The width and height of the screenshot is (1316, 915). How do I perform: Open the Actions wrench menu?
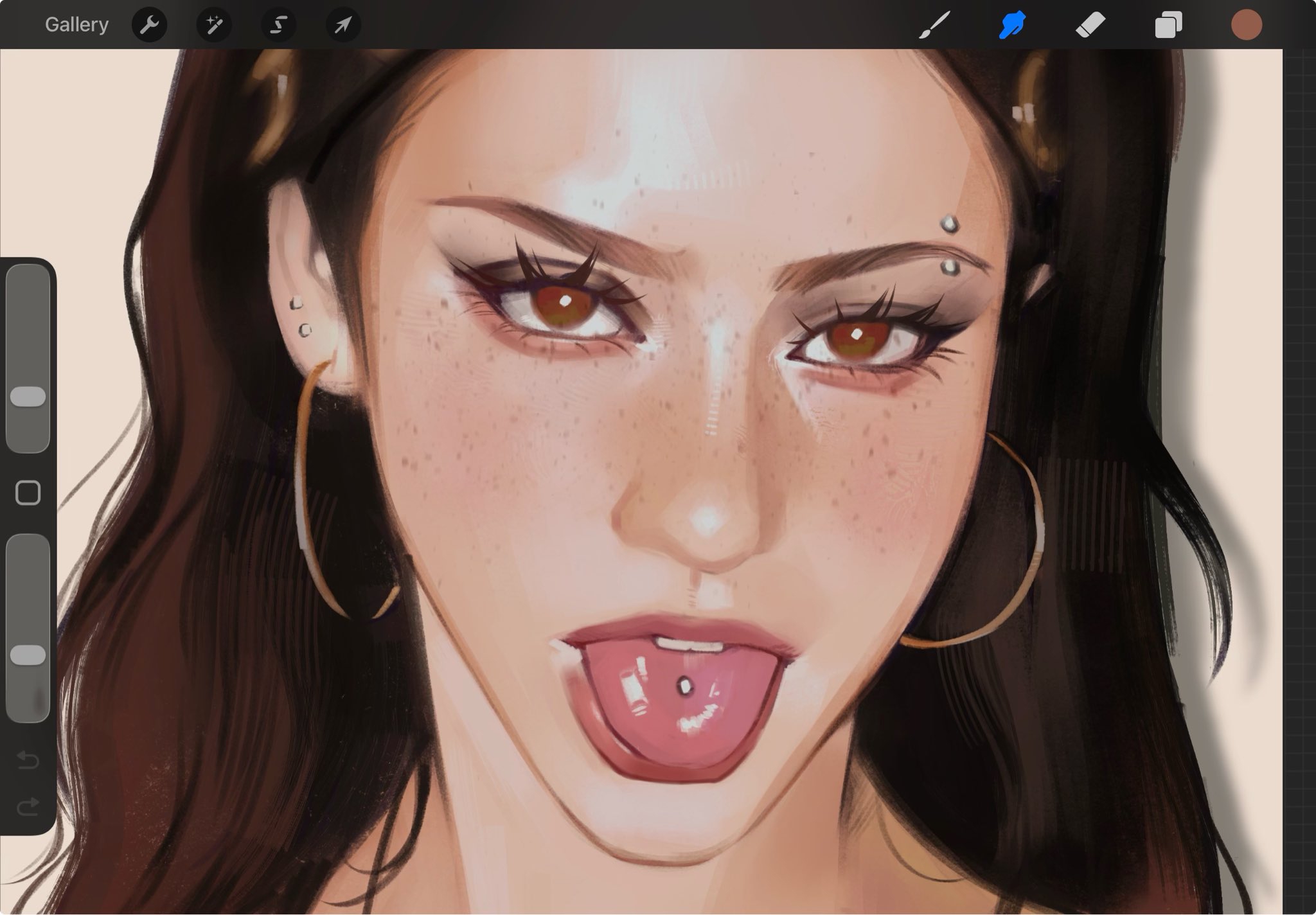coord(149,25)
